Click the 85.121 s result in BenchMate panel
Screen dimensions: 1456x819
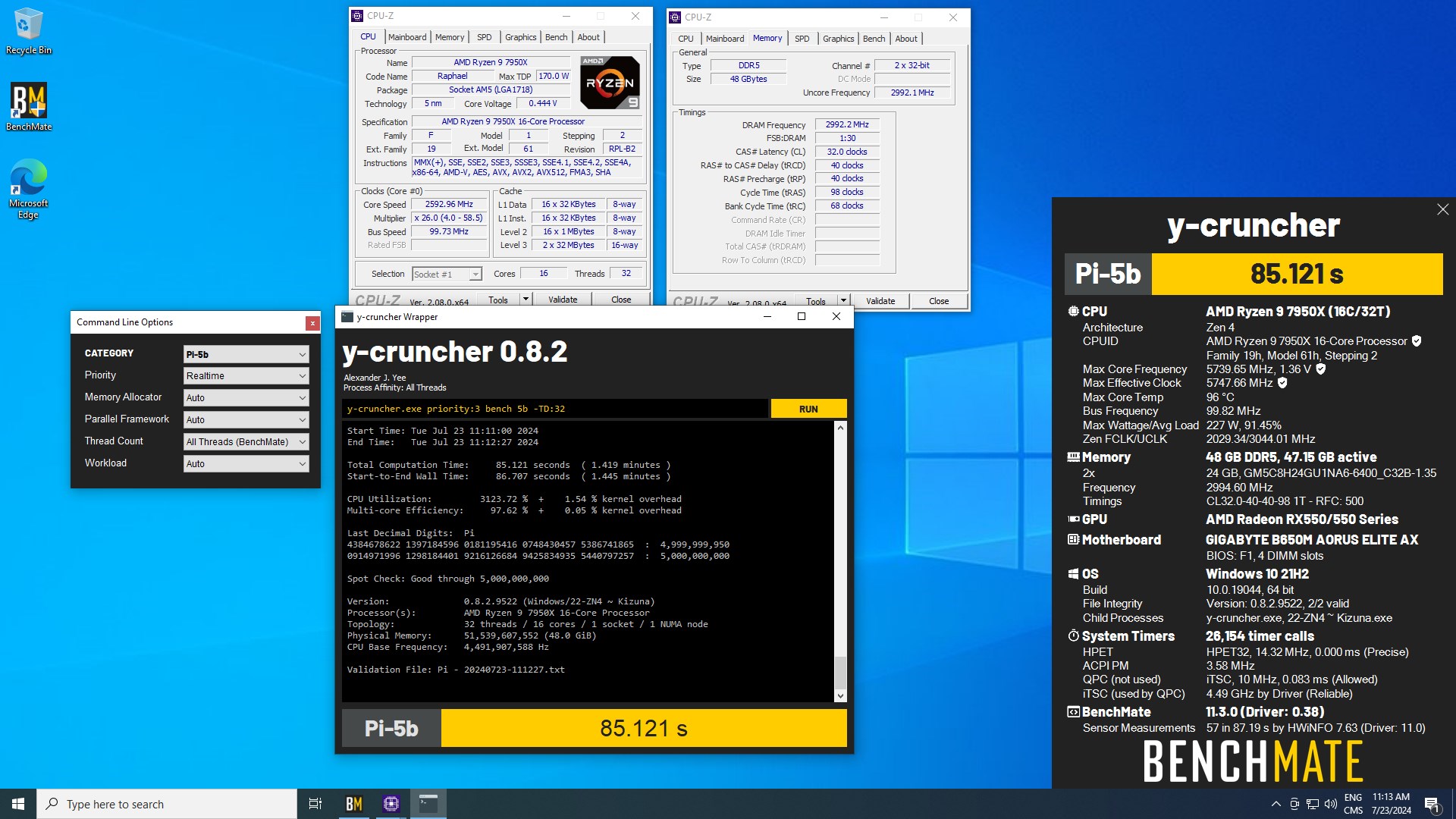(1297, 274)
